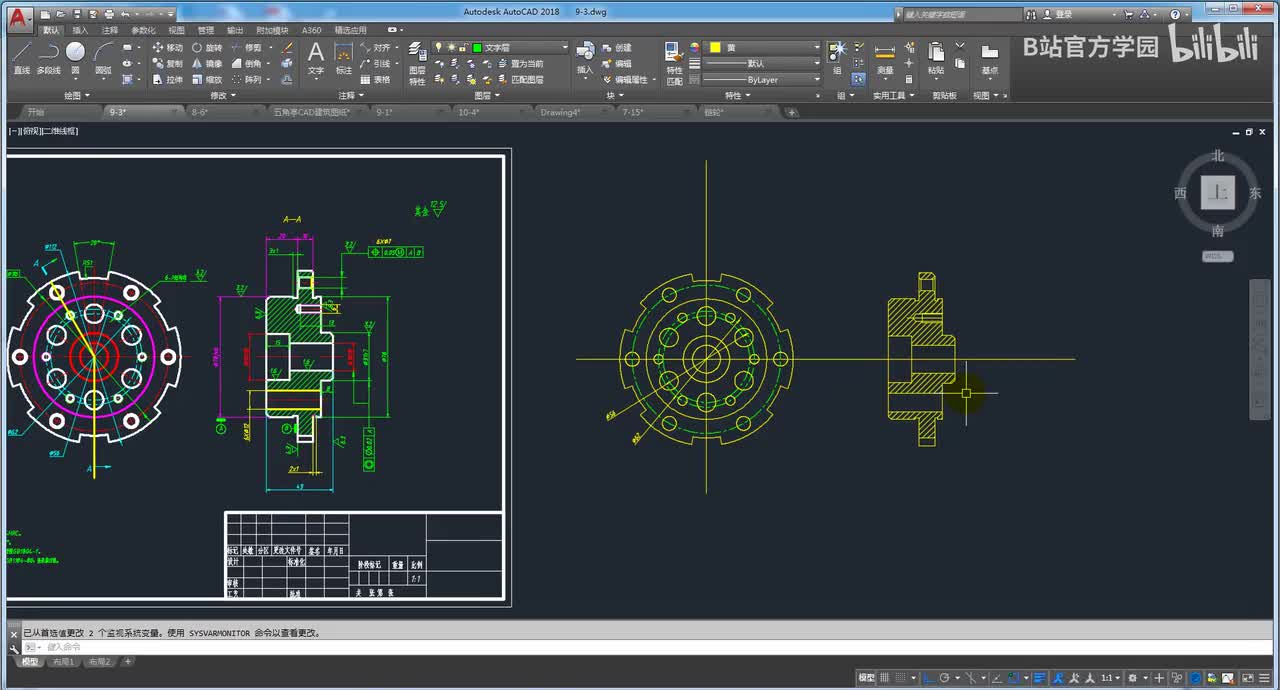Select the Line (直线) drawing tool
This screenshot has width=1280, height=690.
pos(21,57)
